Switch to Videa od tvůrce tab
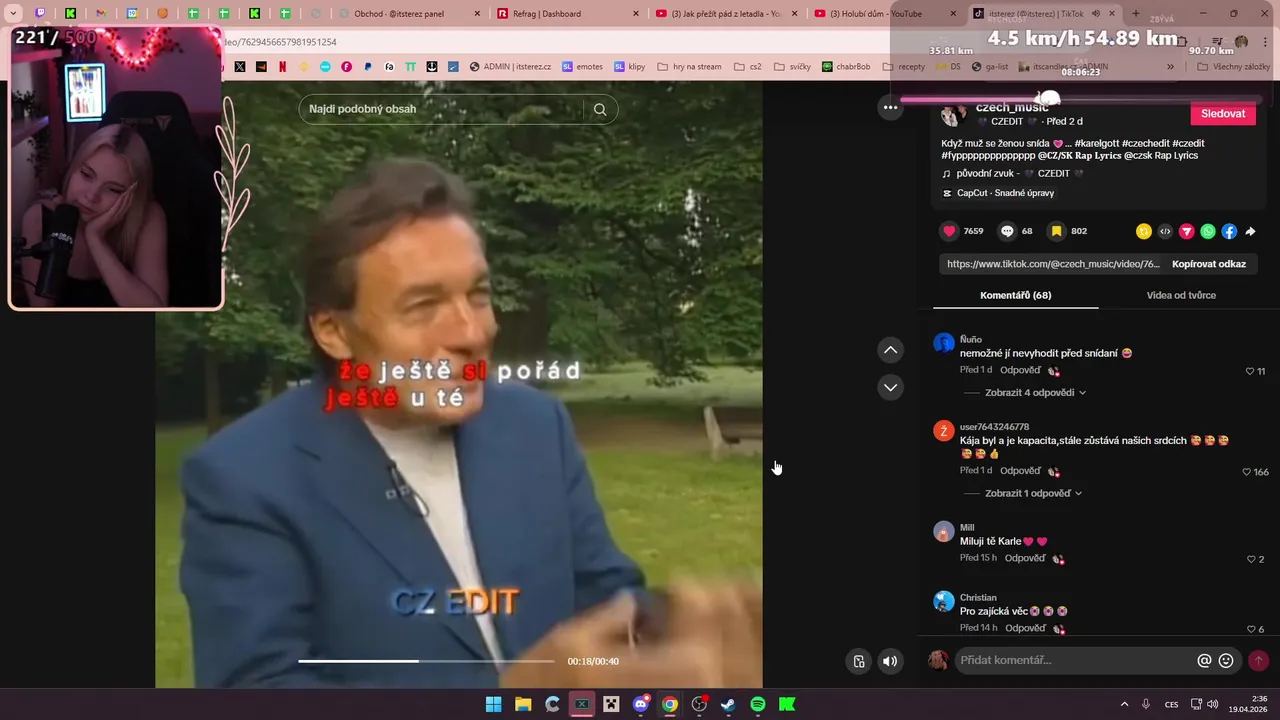The image size is (1280, 720). [1181, 295]
